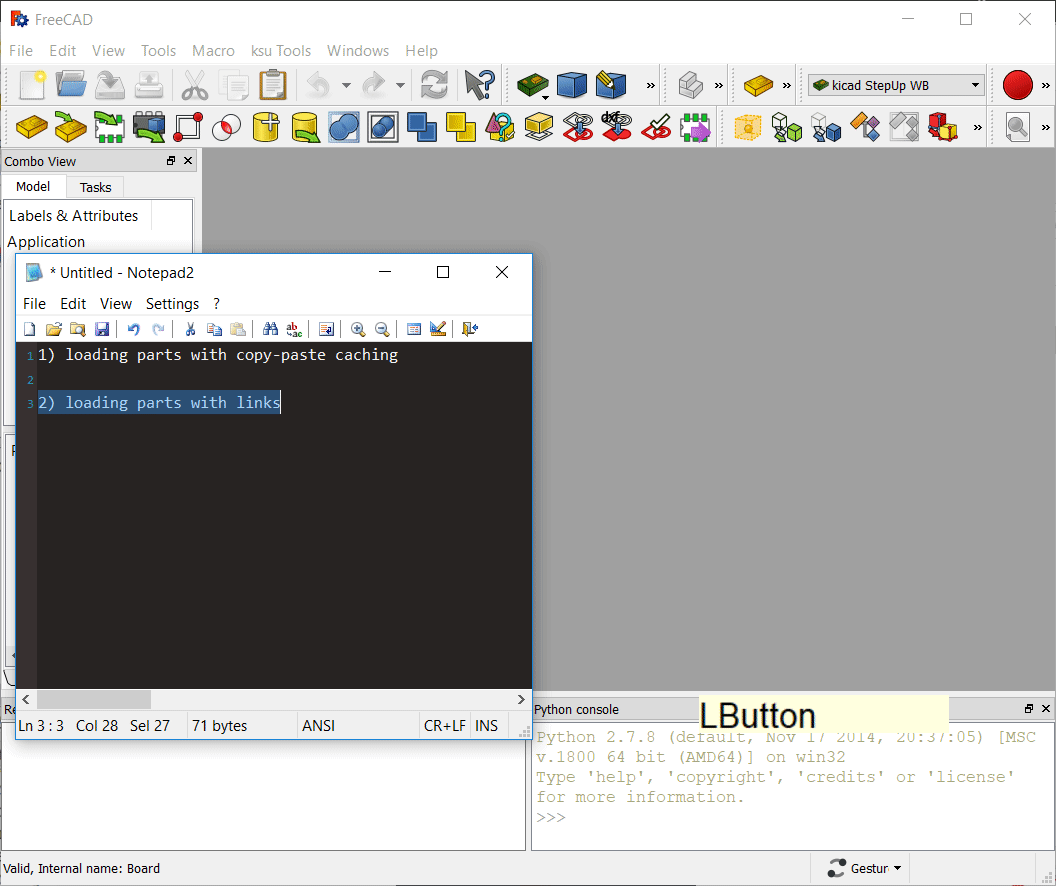Click Copy icon in Notepad2 toolbar
The image size is (1056, 886).
tap(214, 329)
